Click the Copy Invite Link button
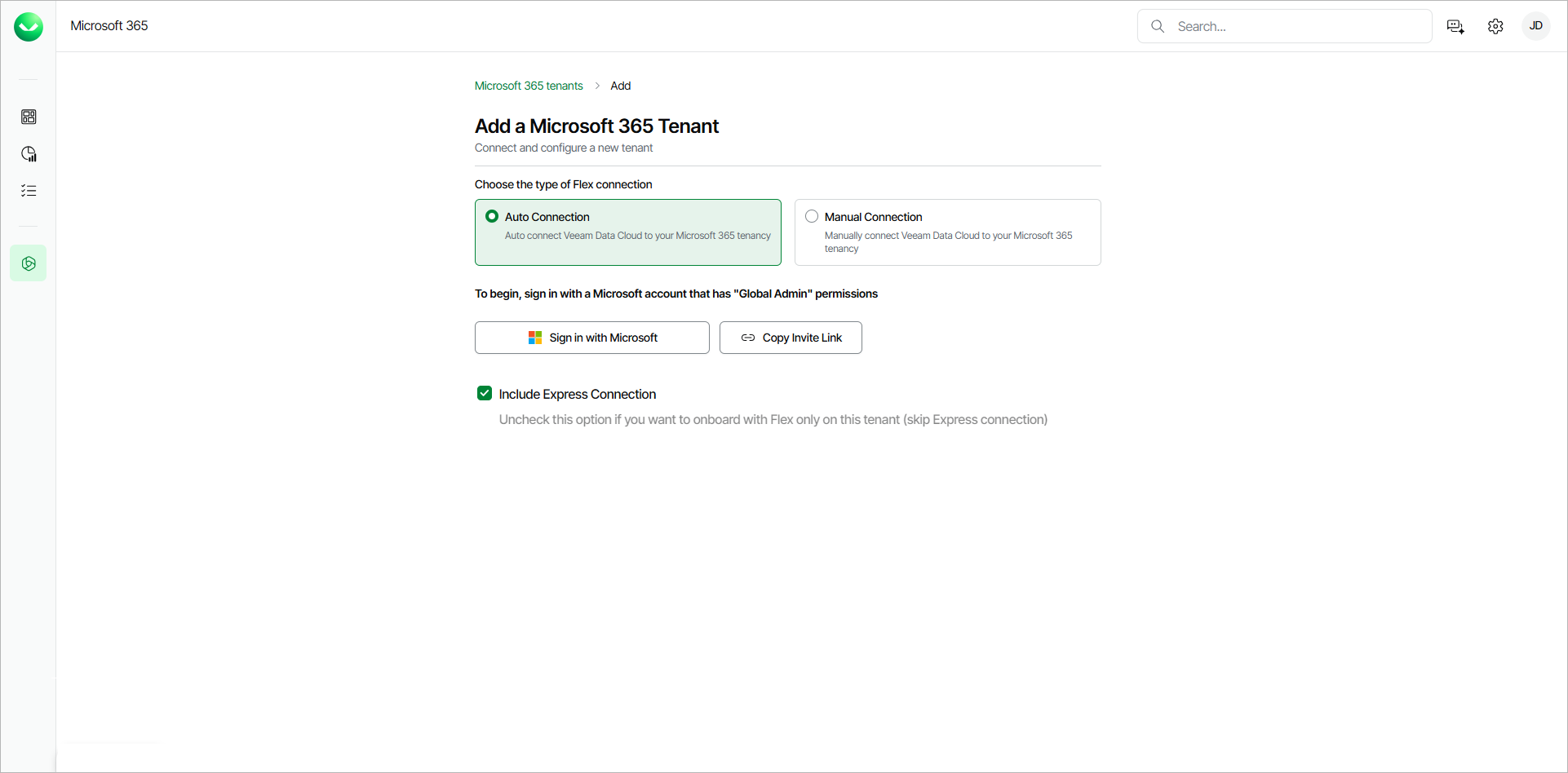 [791, 338]
